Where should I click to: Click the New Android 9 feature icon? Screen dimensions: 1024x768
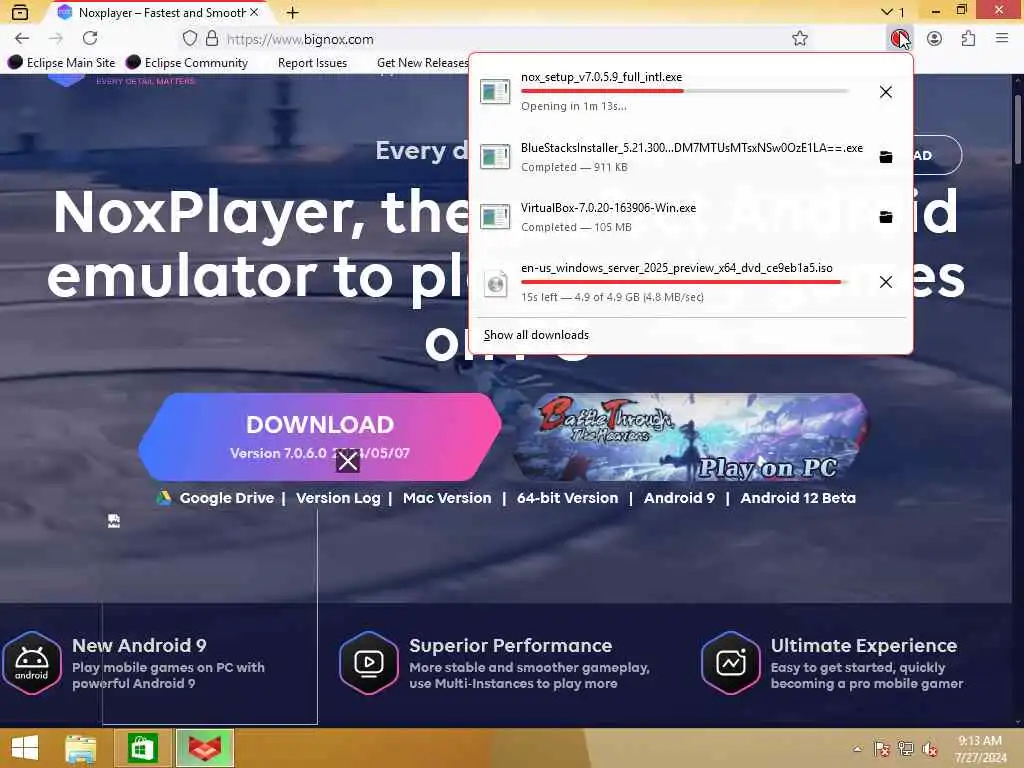31,663
